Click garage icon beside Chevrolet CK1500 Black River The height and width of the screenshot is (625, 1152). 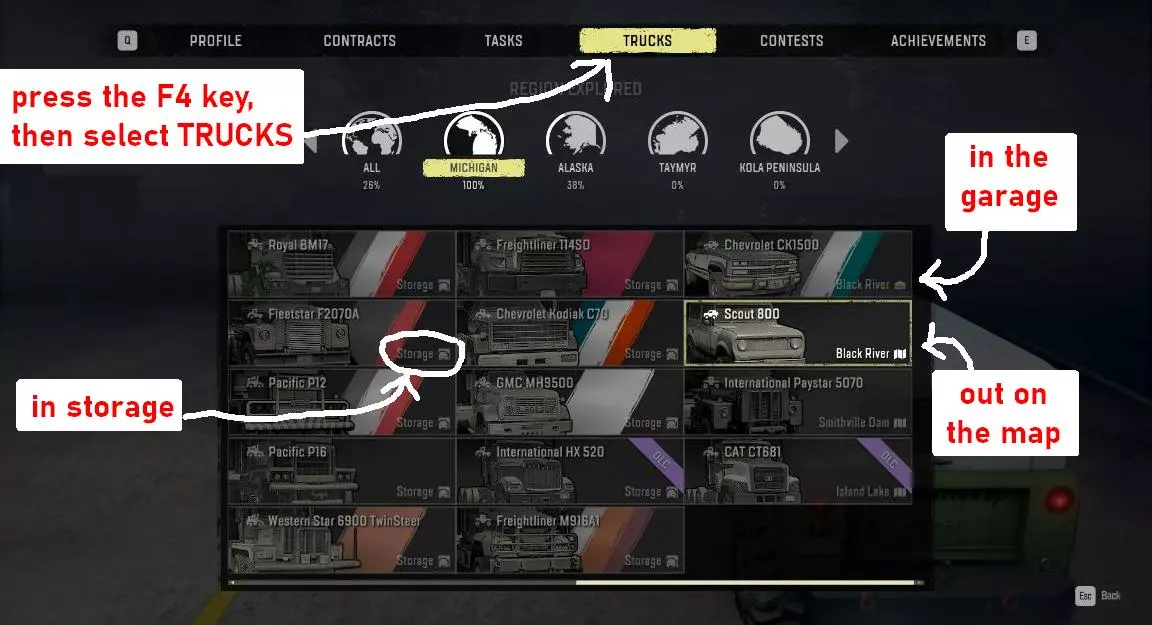click(900, 285)
